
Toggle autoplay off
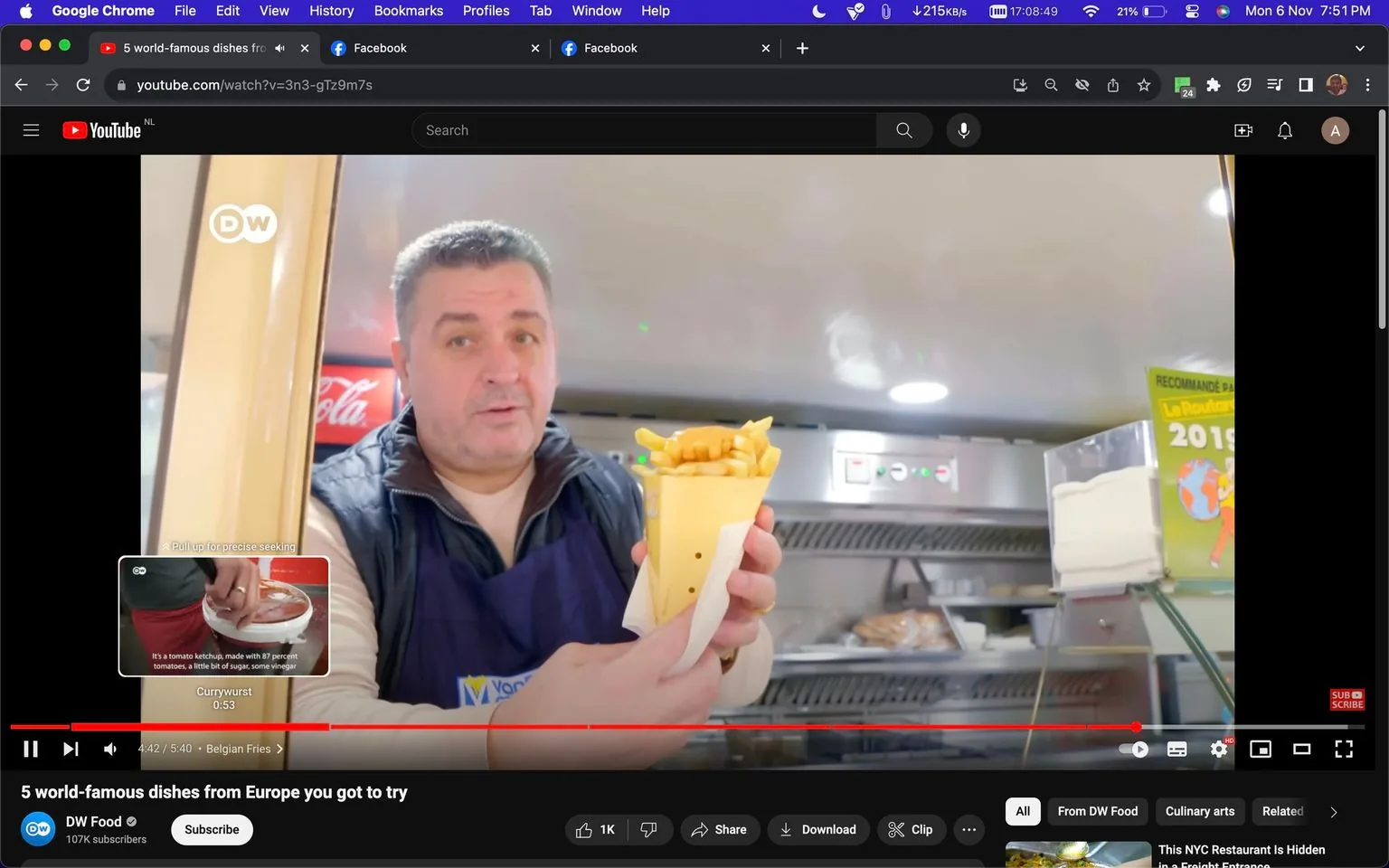1132,749
